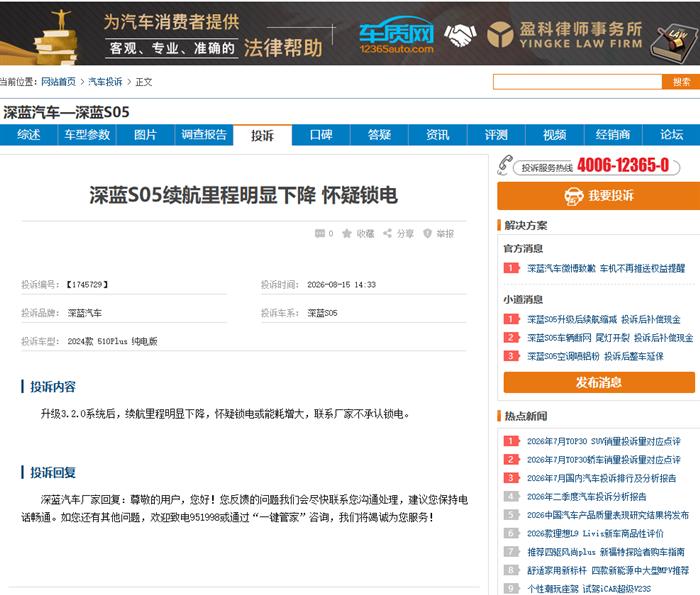This screenshot has width=700, height=595.
Task: Select the 投诉 tab
Action: click(262, 135)
